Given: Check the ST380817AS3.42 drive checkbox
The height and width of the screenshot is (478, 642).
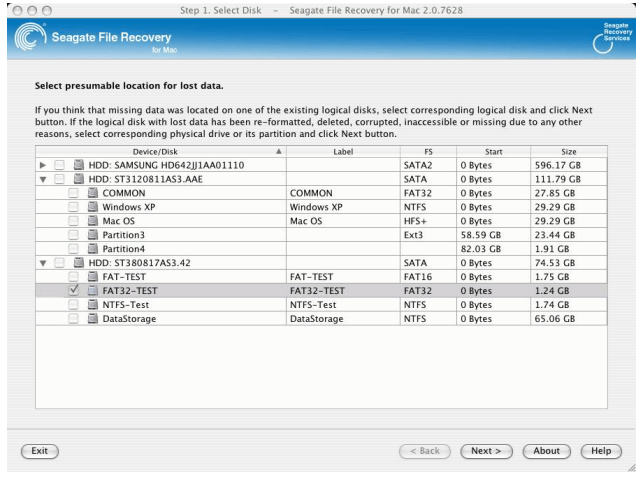Looking at the screenshot, I should tap(59, 263).
